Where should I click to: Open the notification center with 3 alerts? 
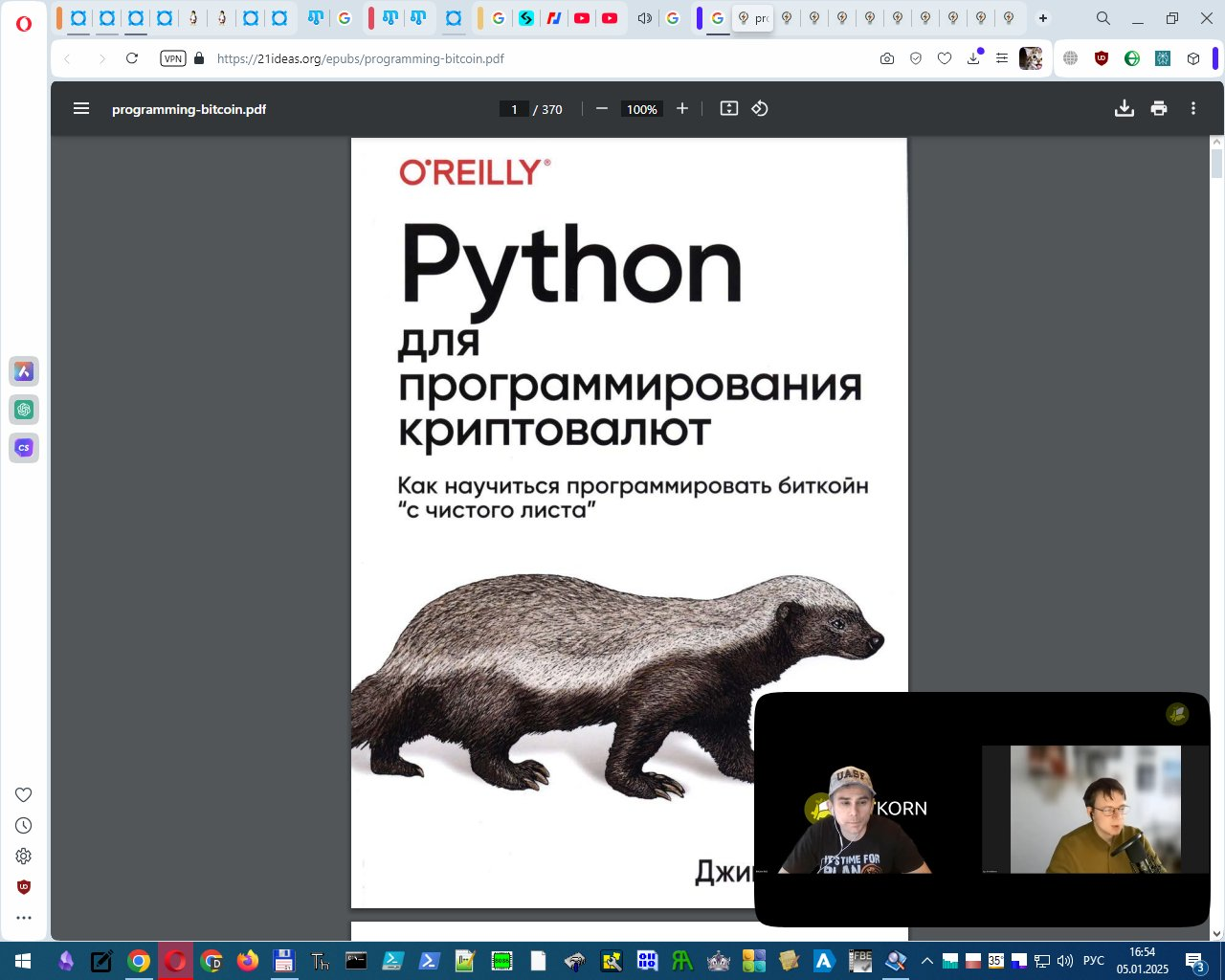pyautogui.click(x=1195, y=961)
